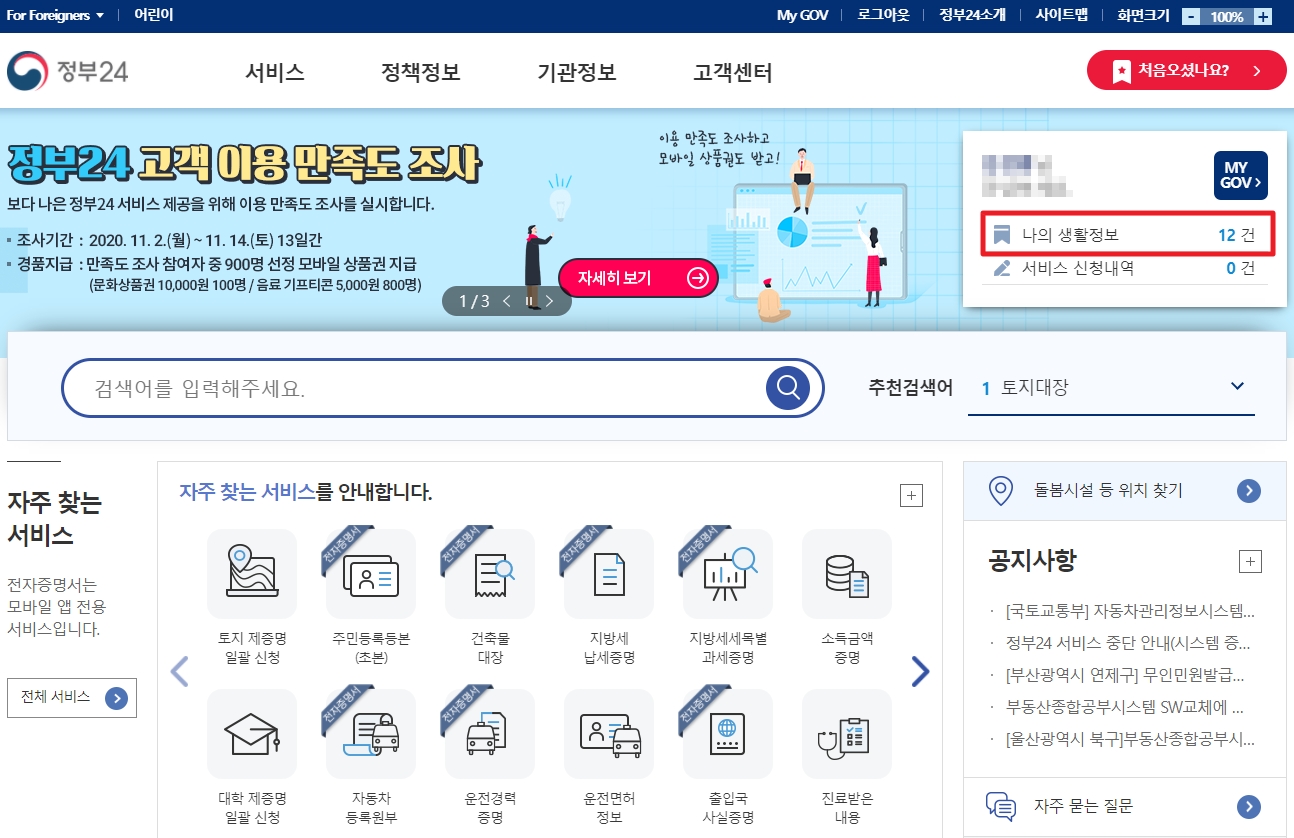The height and width of the screenshot is (838, 1294).
Task: Open the 기관정보 menu
Action: 577,73
